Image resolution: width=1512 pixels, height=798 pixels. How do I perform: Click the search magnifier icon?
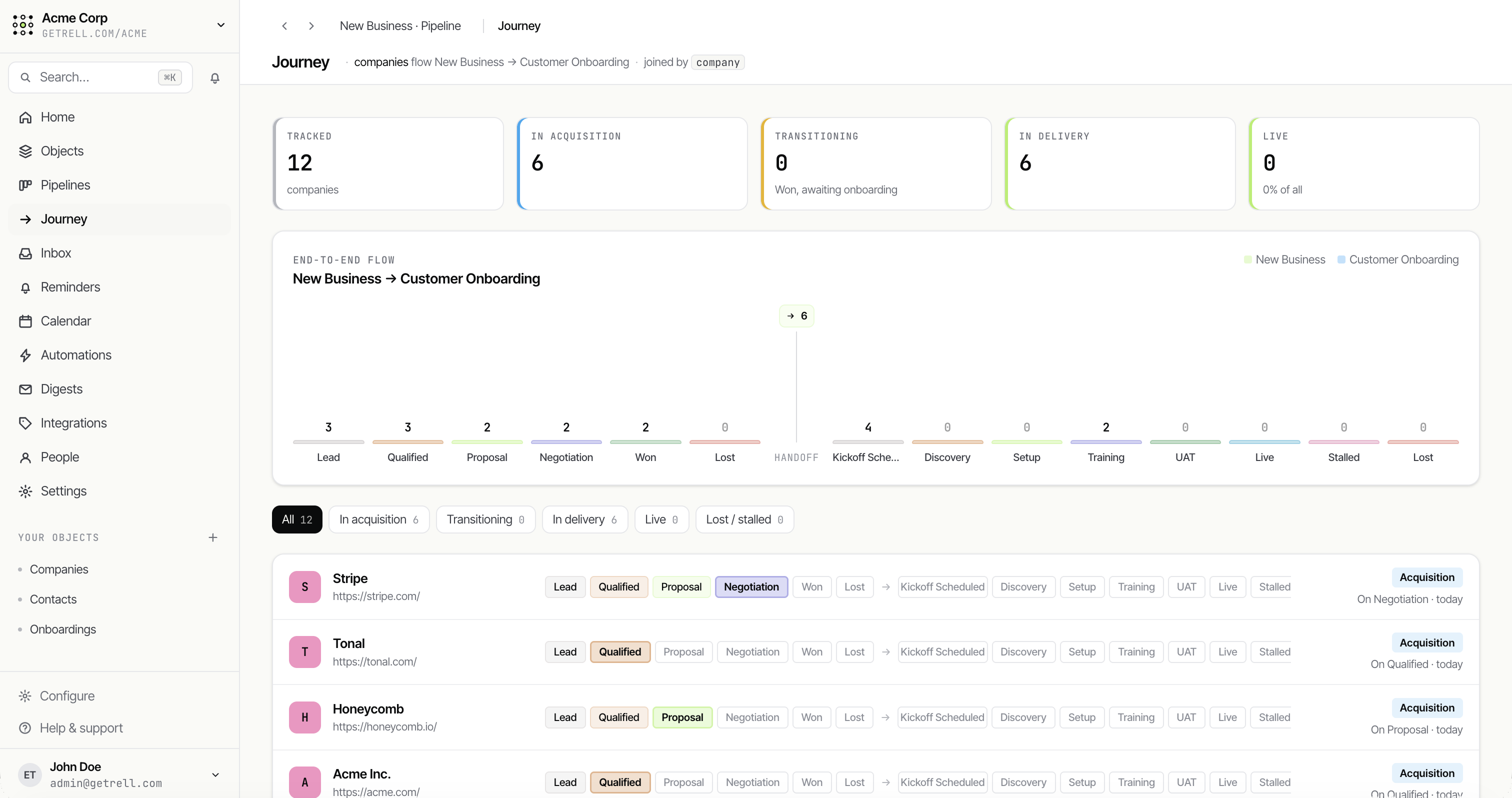25,77
